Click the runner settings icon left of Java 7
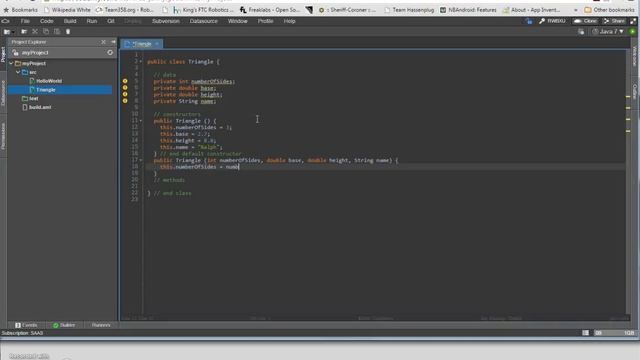Image resolution: width=640 pixels, height=360 pixels. [581, 31]
